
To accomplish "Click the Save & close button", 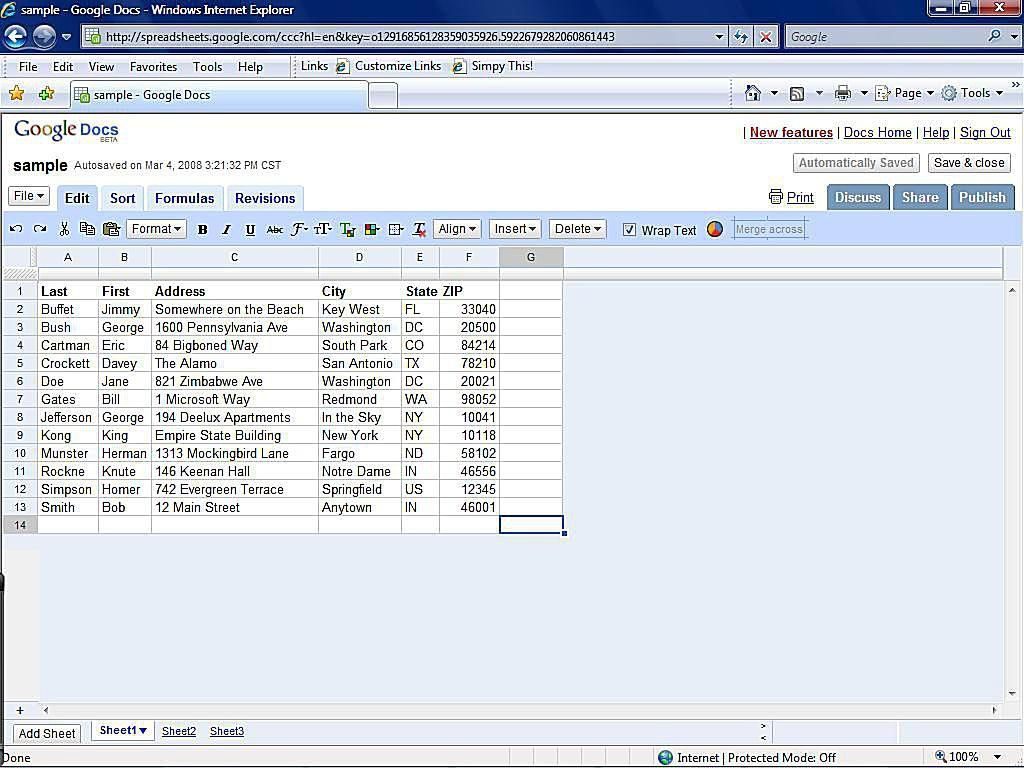I will click(968, 162).
